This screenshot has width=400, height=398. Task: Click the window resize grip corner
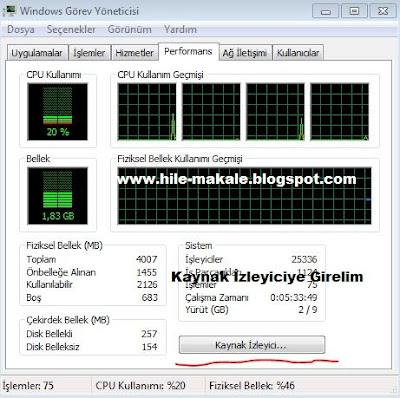point(394,390)
